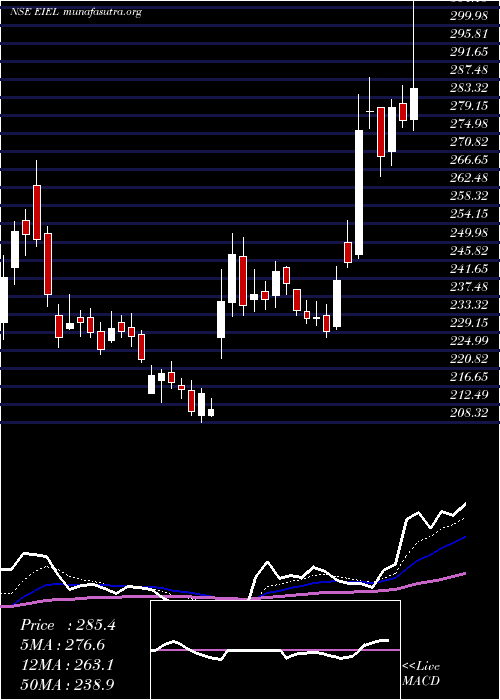Click the '<<Live MACD' label

point(421,673)
